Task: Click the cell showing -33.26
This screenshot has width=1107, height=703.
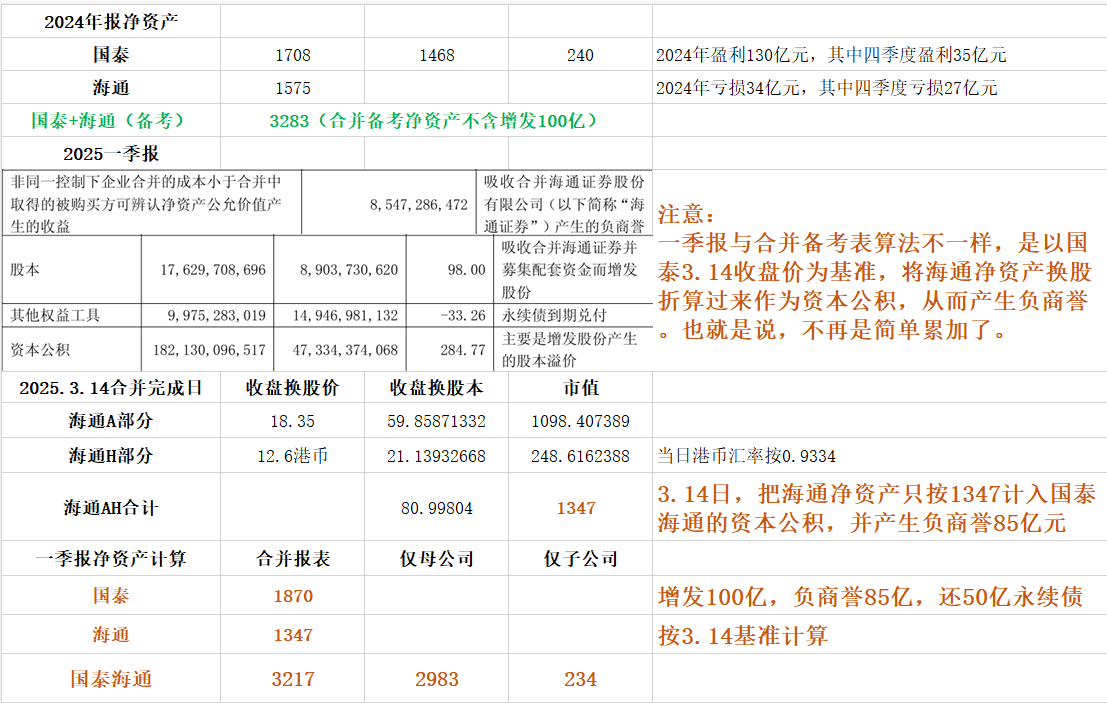Action: pos(462,316)
